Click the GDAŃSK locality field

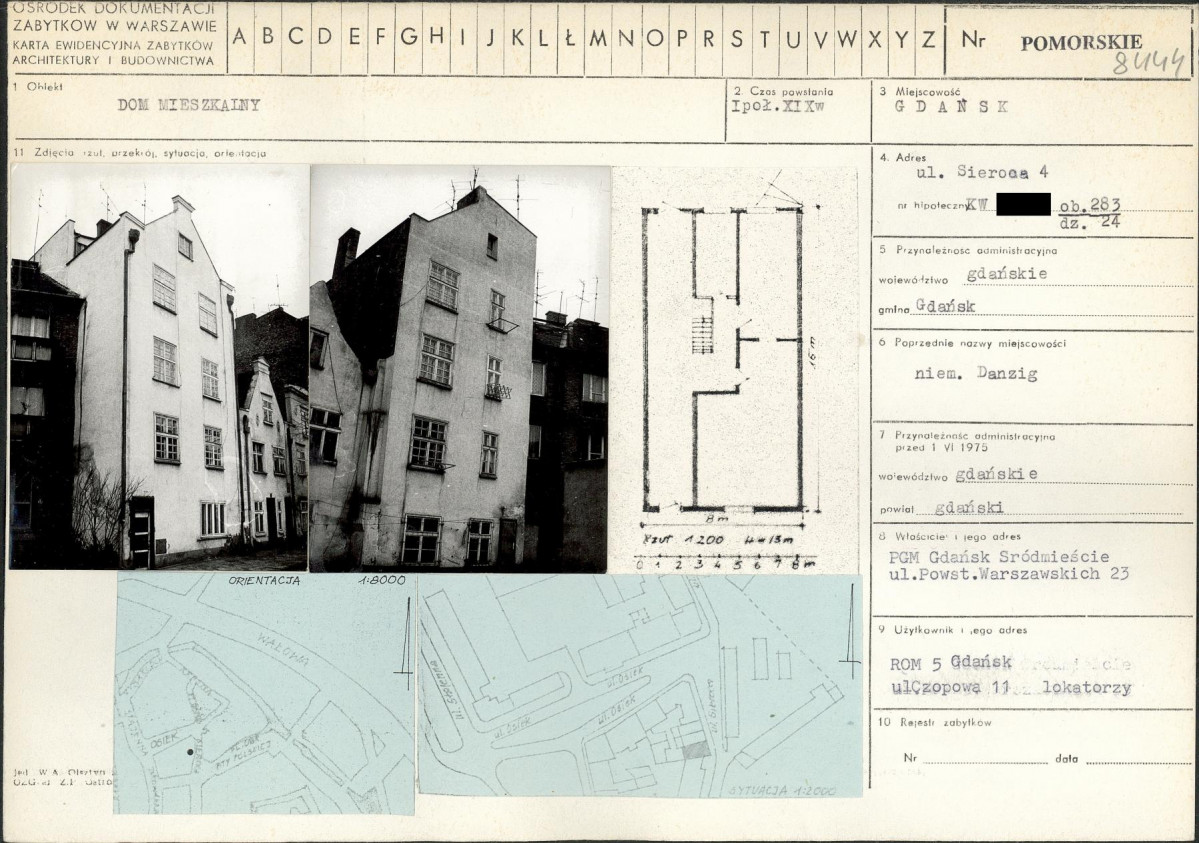(951, 106)
